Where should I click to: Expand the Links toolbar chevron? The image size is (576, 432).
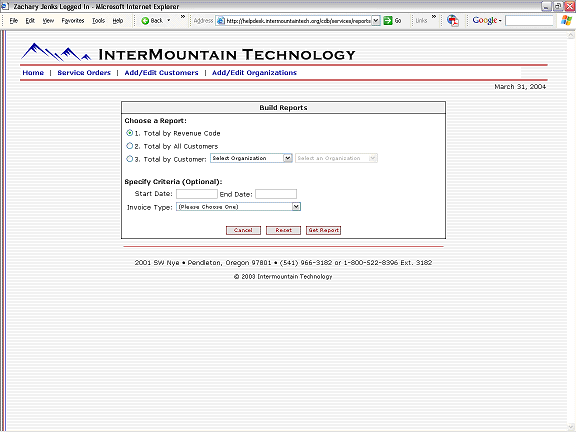(x=433, y=17)
